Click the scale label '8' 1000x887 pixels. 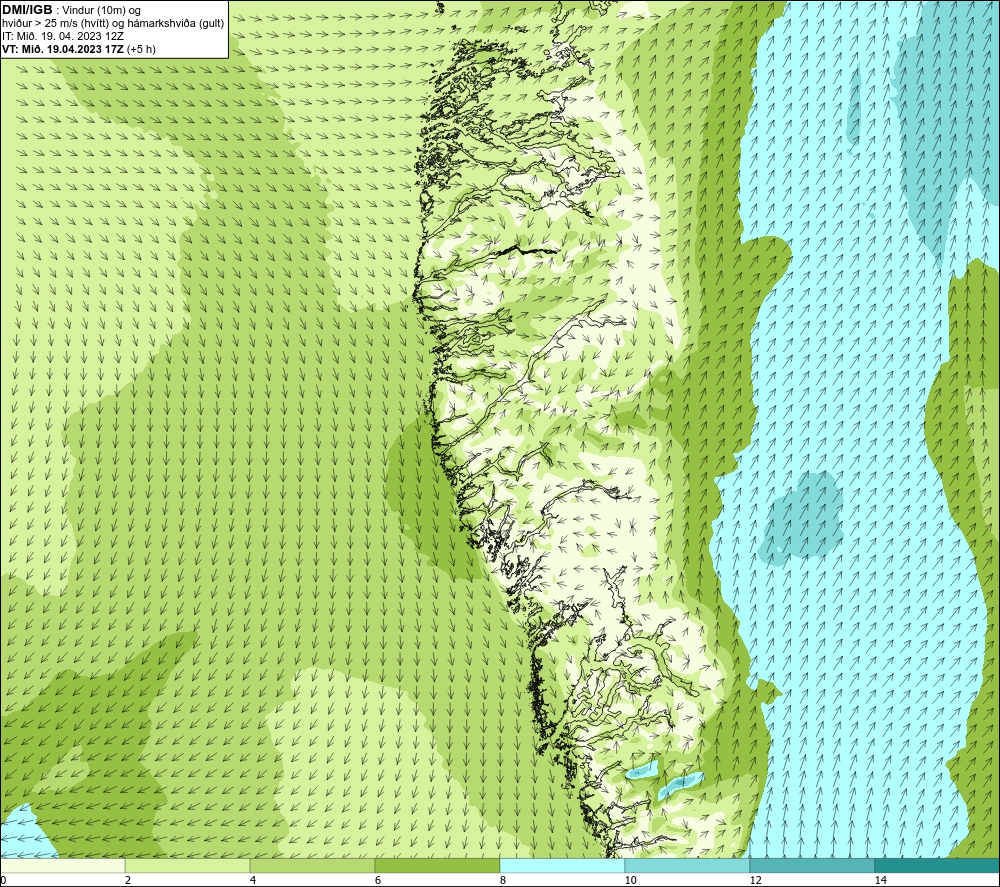click(x=503, y=880)
